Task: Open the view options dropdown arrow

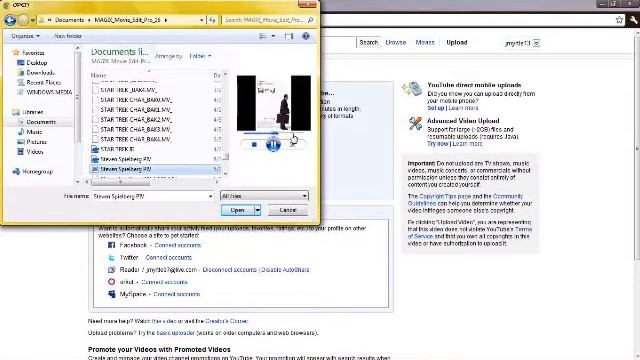Action: pyautogui.click(x=273, y=36)
